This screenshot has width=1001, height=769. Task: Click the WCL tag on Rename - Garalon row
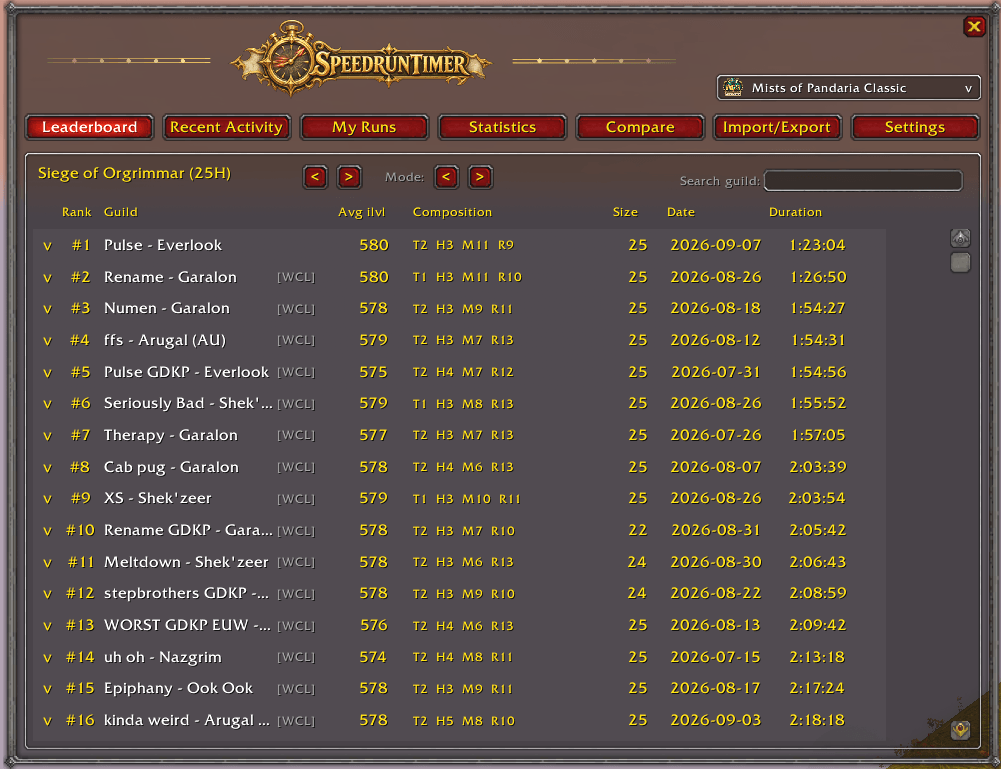coord(296,277)
